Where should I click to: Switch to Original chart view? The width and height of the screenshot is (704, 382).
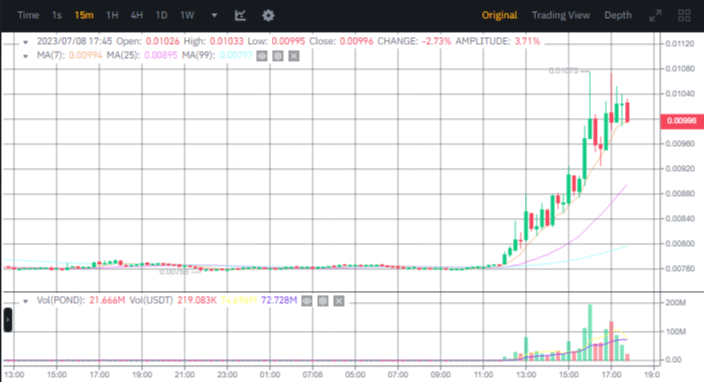coord(499,15)
